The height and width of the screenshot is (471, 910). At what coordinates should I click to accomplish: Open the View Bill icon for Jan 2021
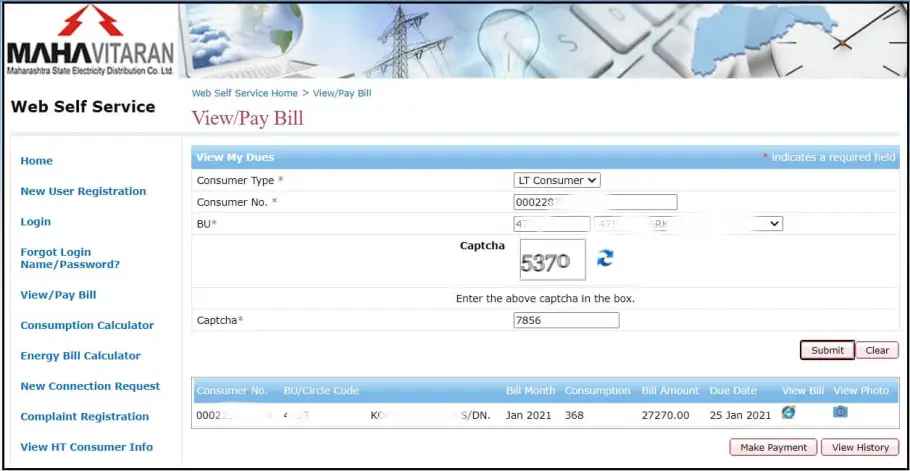coord(788,412)
